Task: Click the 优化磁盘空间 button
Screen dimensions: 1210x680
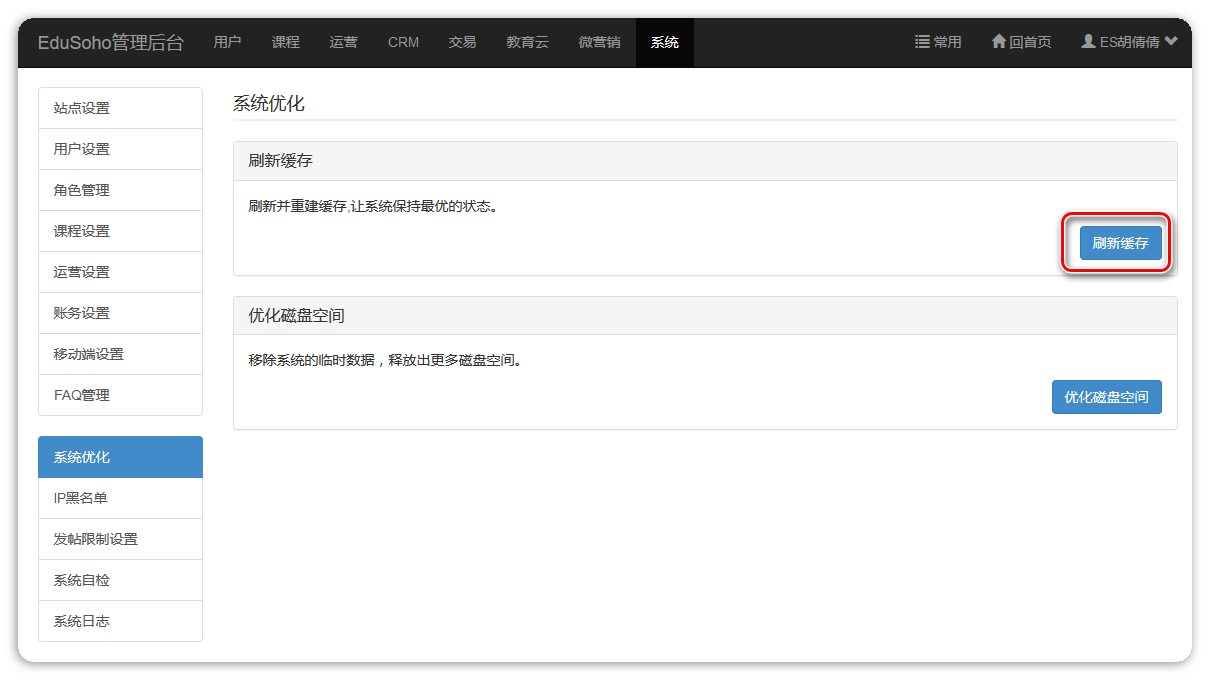Action: 1106,397
